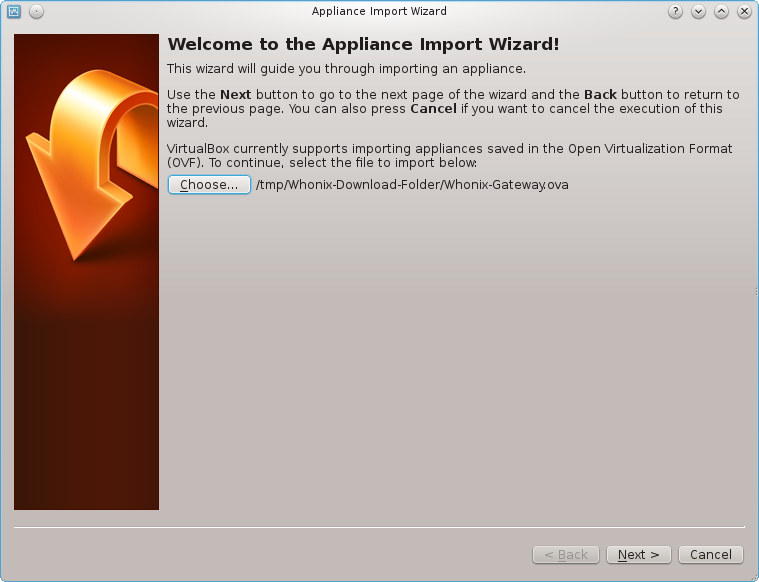Click the Welcome to Appliance Import Wizard heading
This screenshot has width=759, height=582.
coord(363,45)
